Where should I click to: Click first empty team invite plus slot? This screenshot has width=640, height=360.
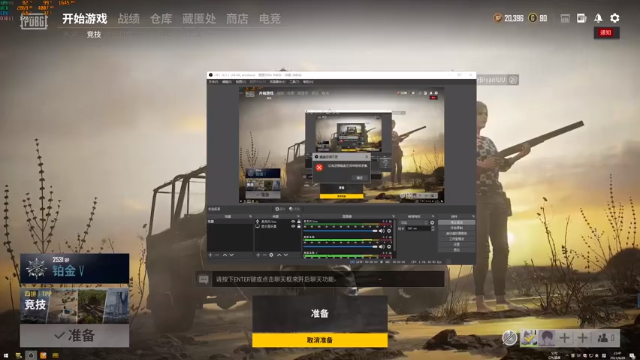(564, 338)
